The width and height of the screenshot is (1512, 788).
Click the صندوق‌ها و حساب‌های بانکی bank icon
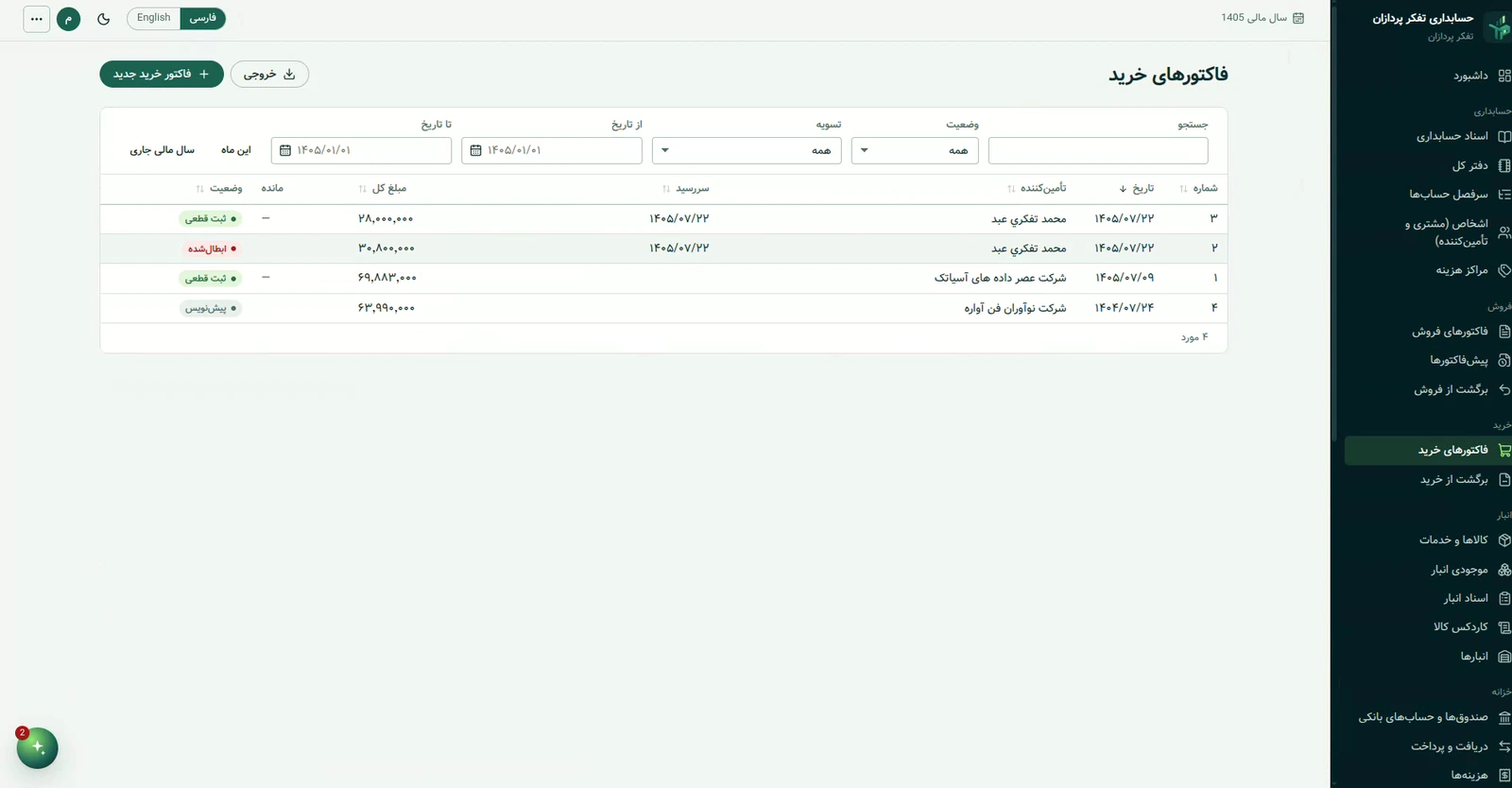coord(1504,717)
